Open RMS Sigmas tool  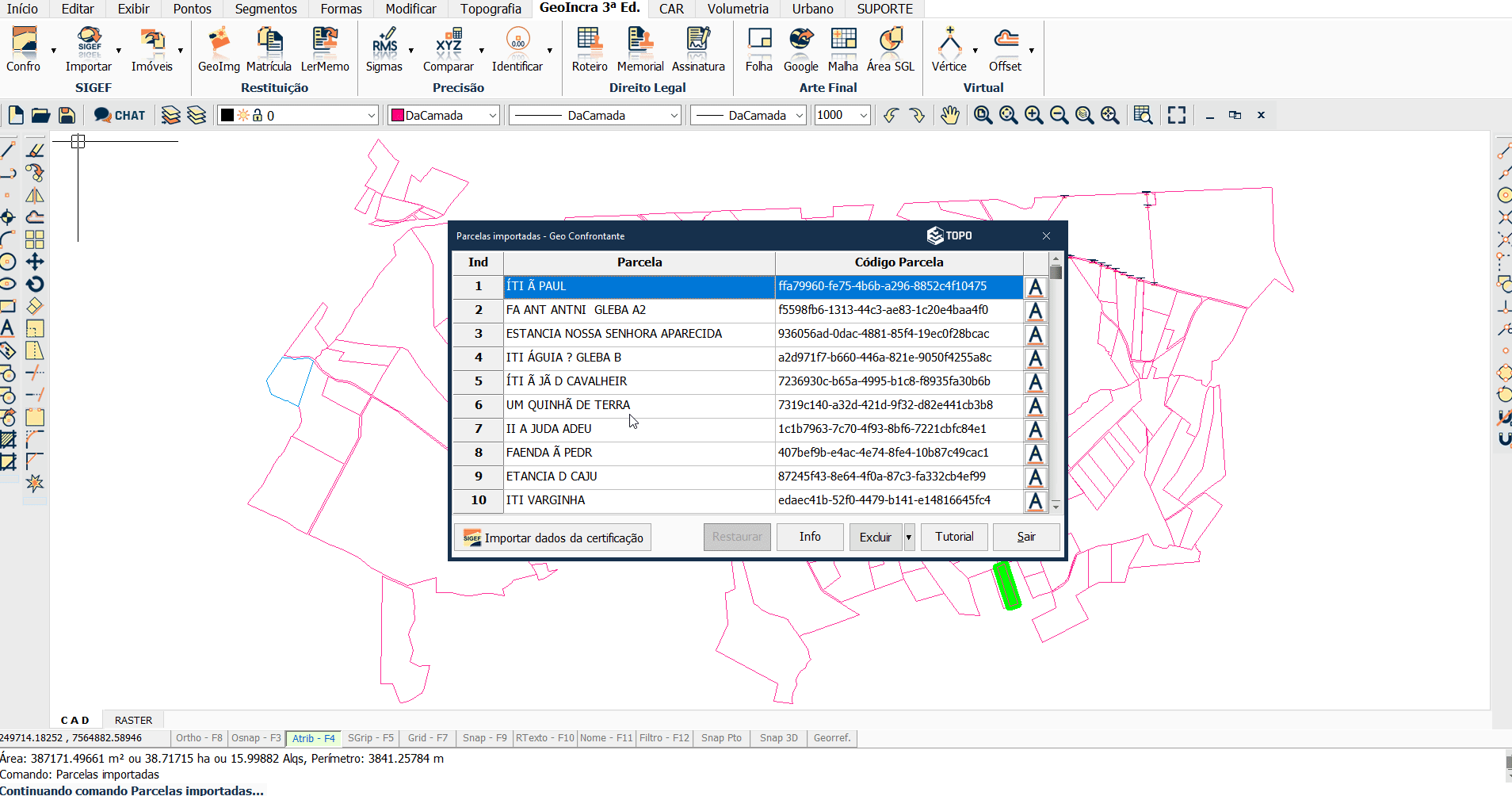(384, 48)
